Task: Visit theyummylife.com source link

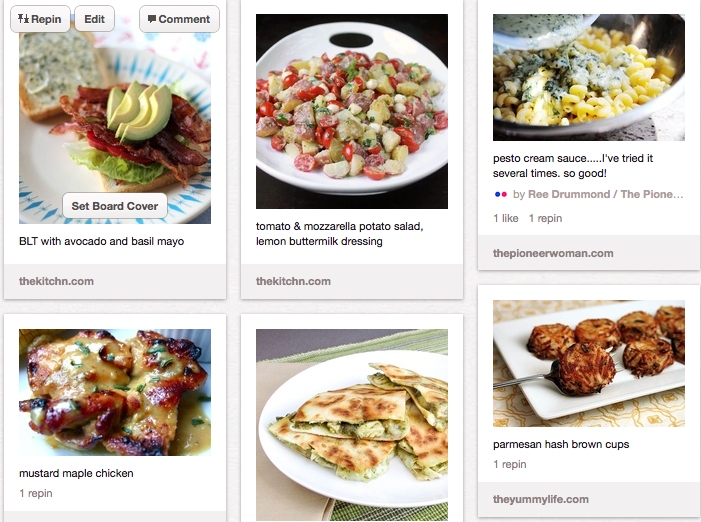Action: point(541,499)
